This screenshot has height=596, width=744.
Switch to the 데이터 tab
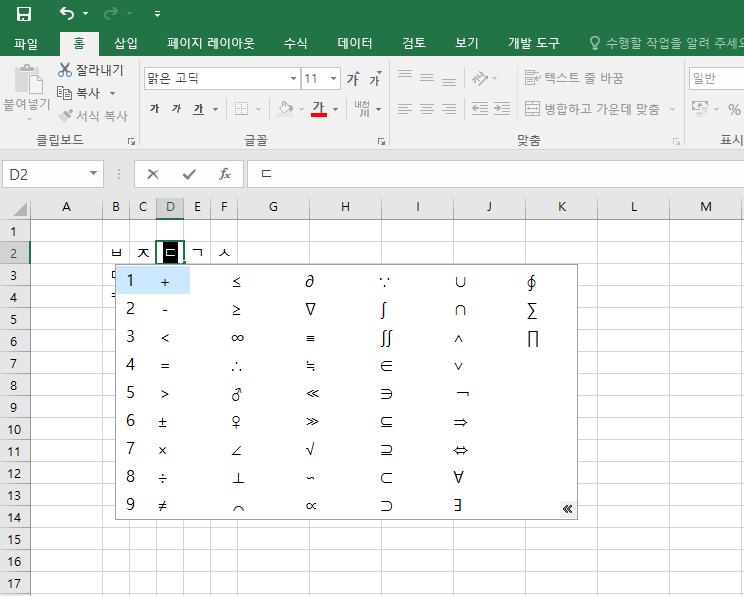354,44
